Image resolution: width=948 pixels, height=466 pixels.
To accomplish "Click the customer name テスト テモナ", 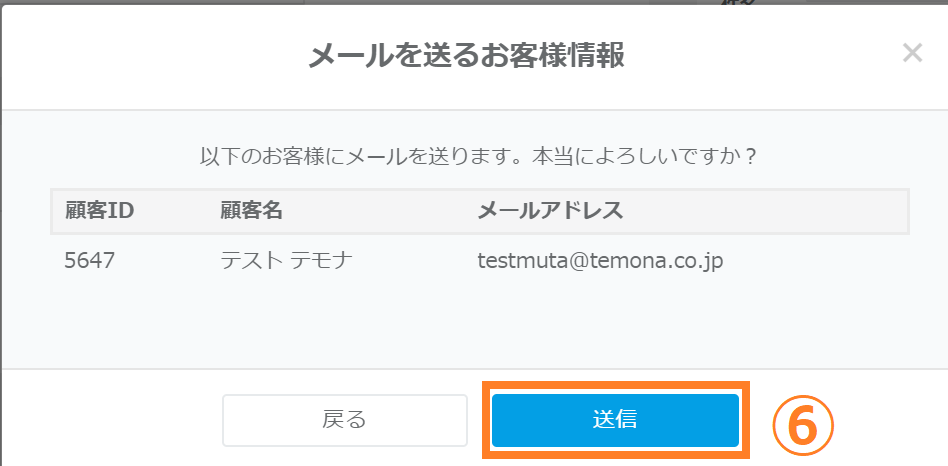I will point(286,262).
